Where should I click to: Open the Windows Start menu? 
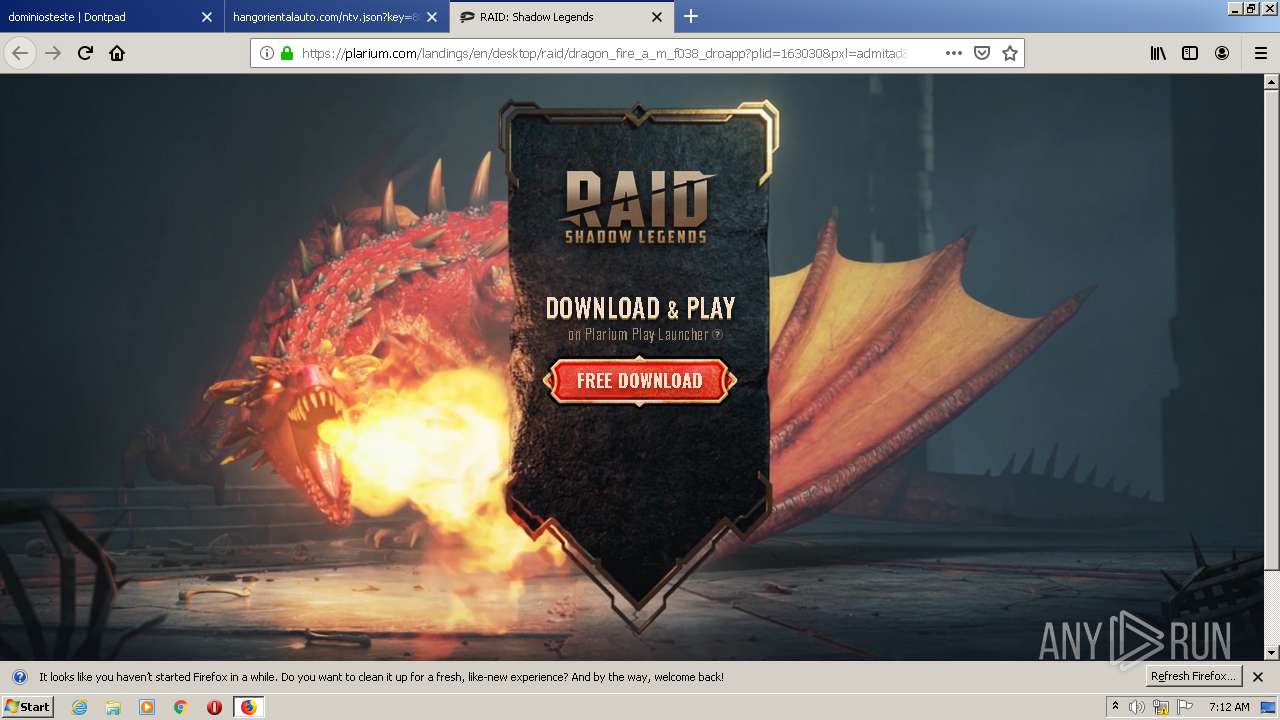click(x=27, y=707)
